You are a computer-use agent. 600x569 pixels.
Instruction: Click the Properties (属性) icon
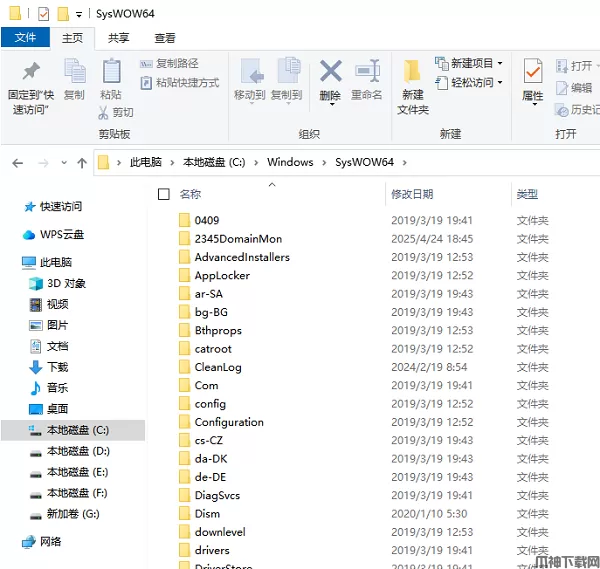[x=533, y=72]
